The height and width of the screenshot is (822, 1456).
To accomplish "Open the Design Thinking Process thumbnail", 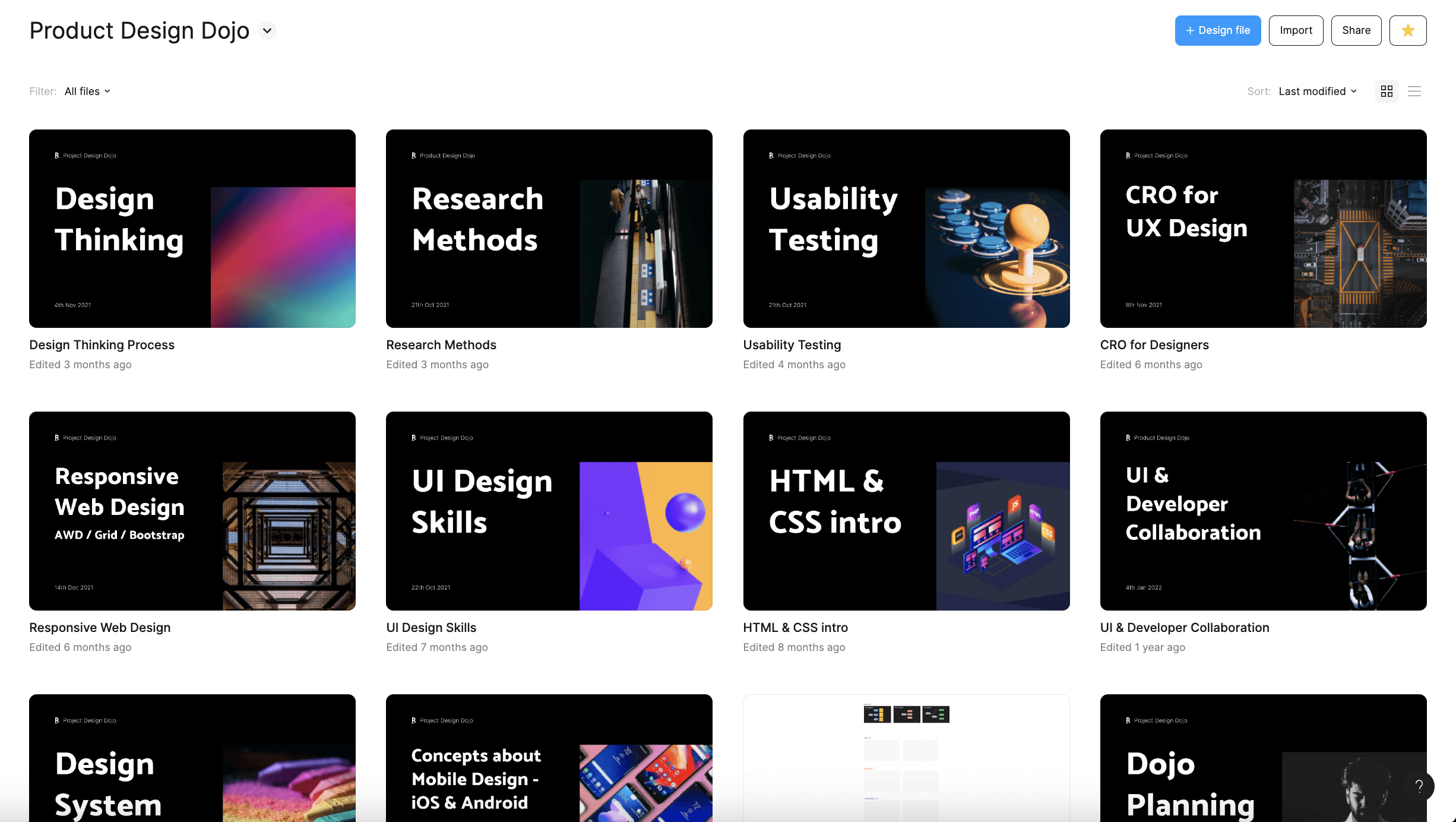I will [192, 229].
